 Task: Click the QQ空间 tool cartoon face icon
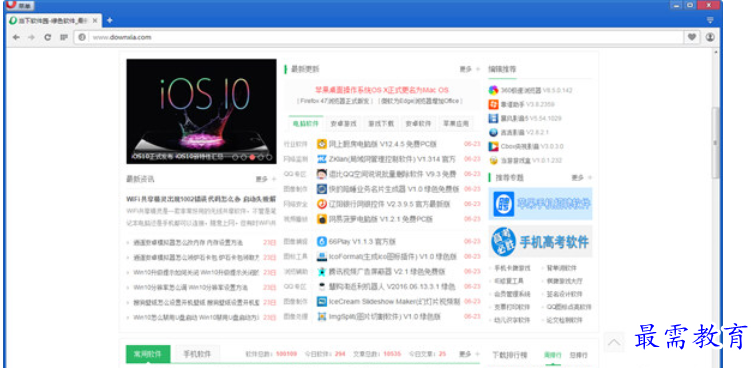(322, 174)
